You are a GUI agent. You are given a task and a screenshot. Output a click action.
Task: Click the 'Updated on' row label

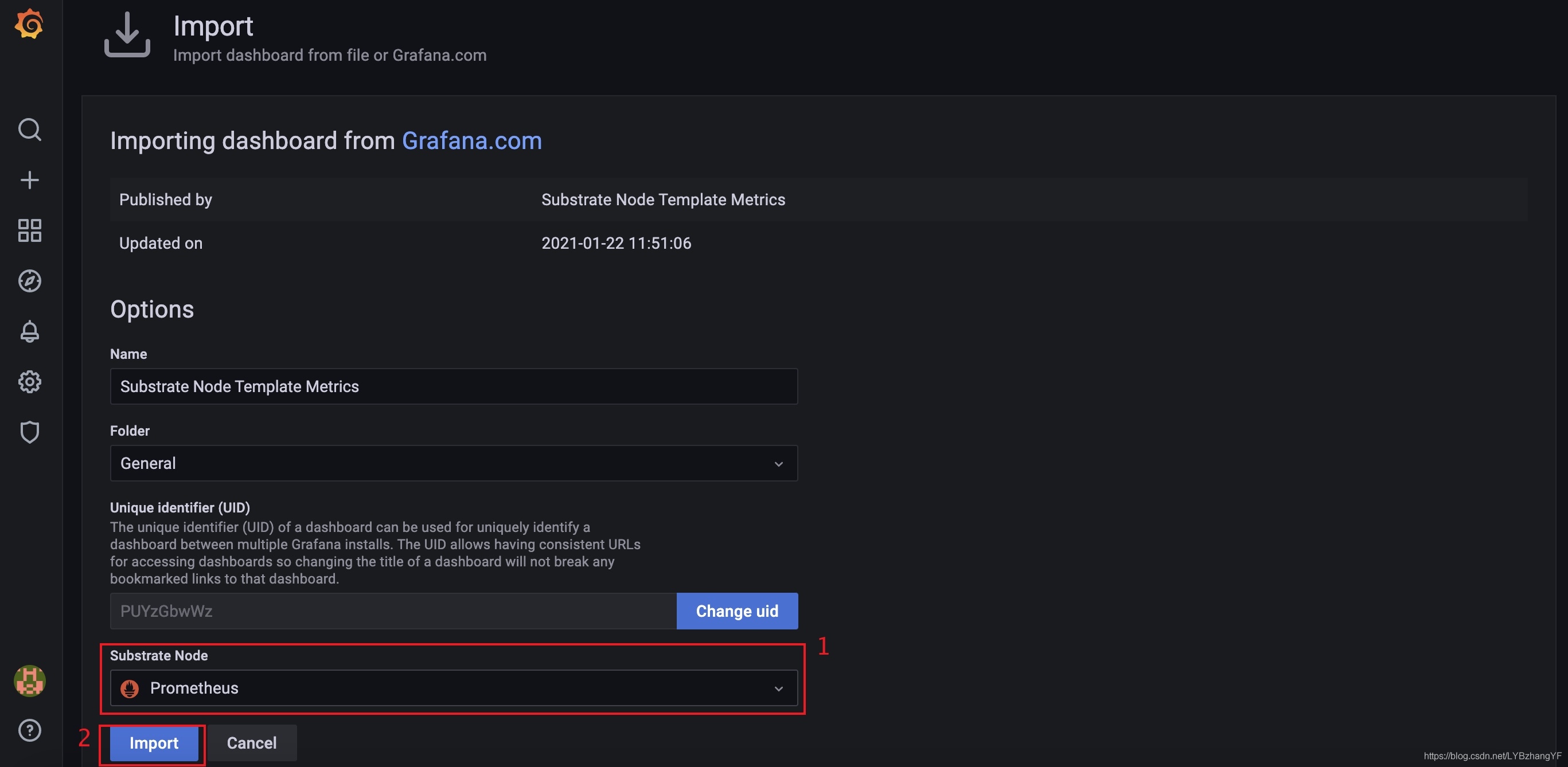161,243
